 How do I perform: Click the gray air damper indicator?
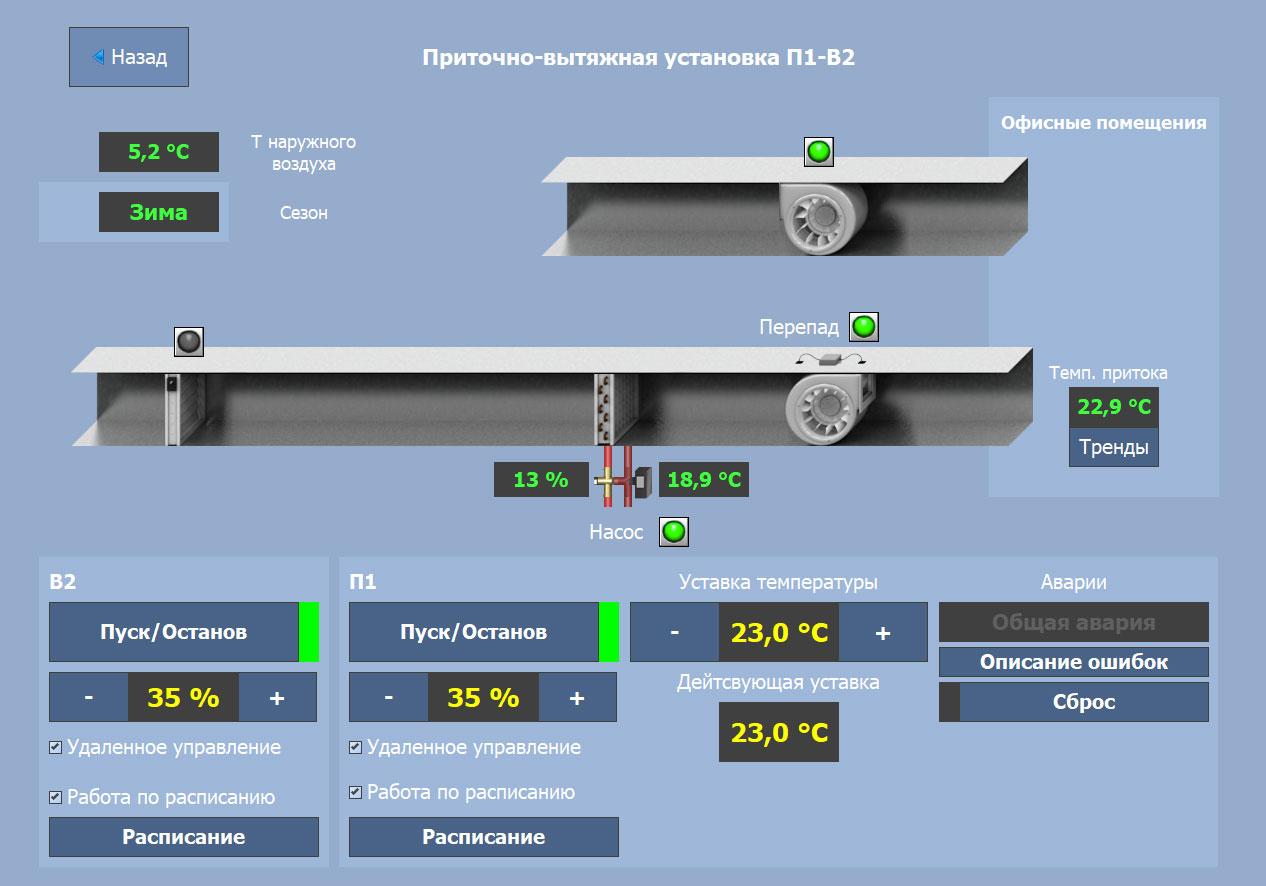tap(189, 342)
